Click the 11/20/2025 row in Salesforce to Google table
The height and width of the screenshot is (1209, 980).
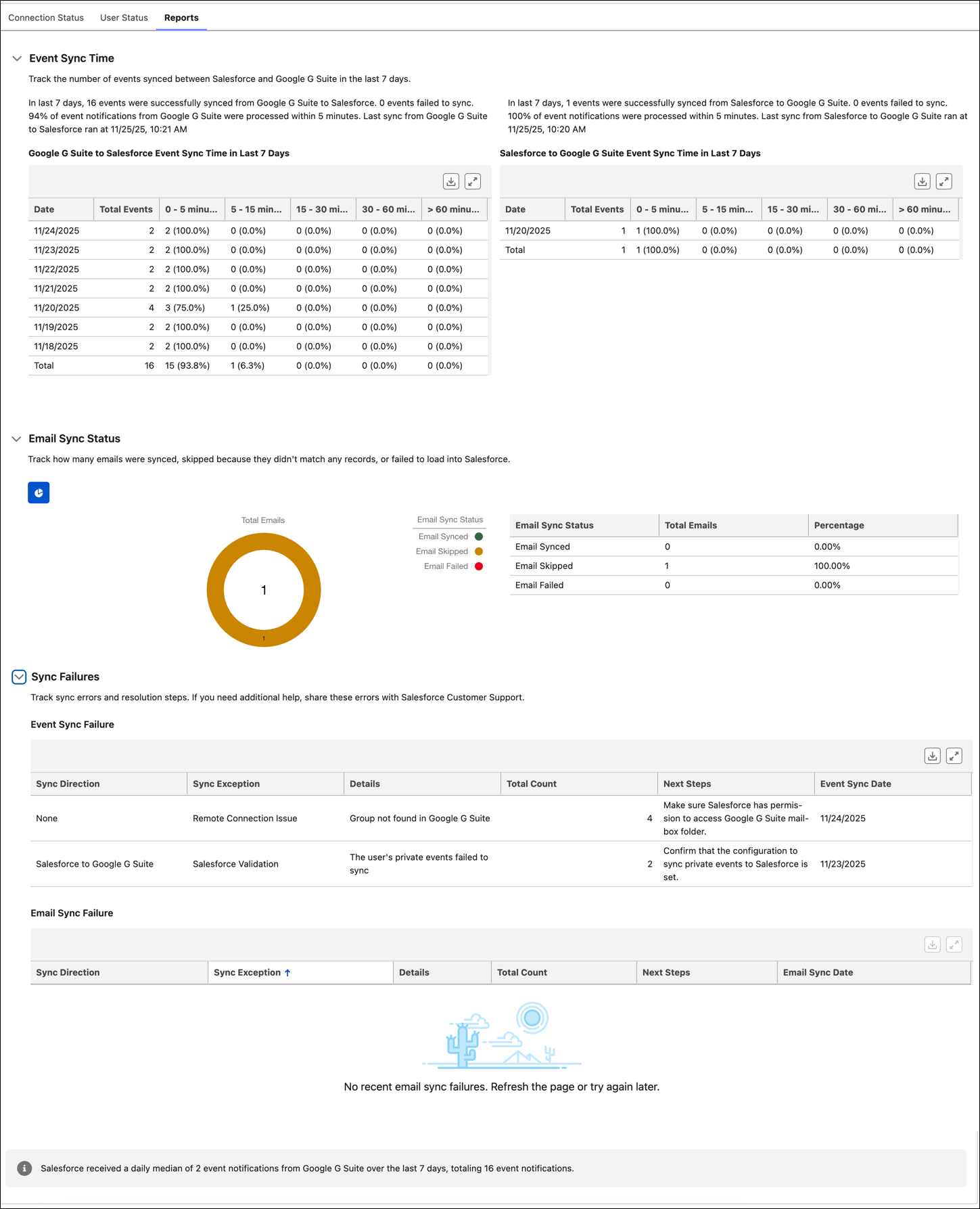729,231
